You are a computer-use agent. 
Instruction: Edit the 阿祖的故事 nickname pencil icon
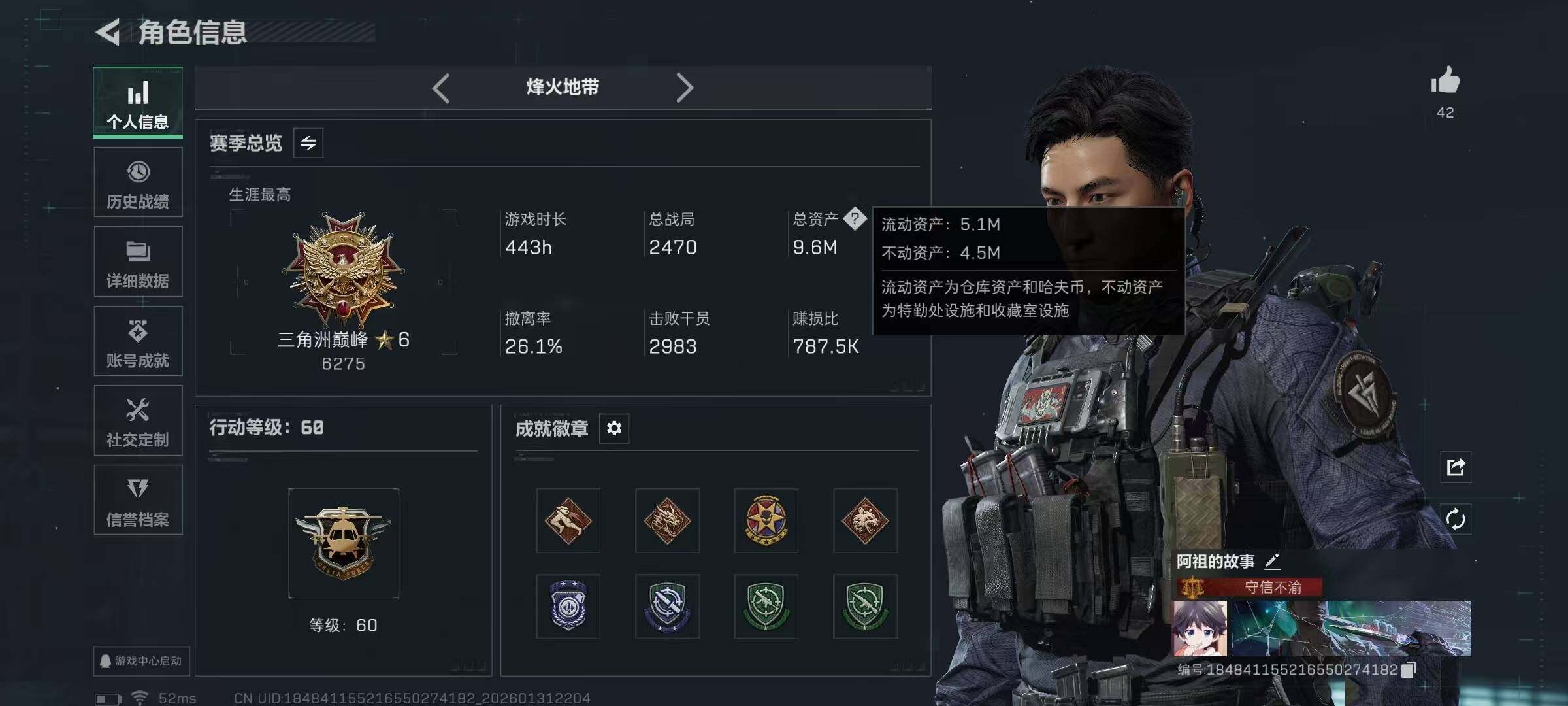[x=1272, y=561]
